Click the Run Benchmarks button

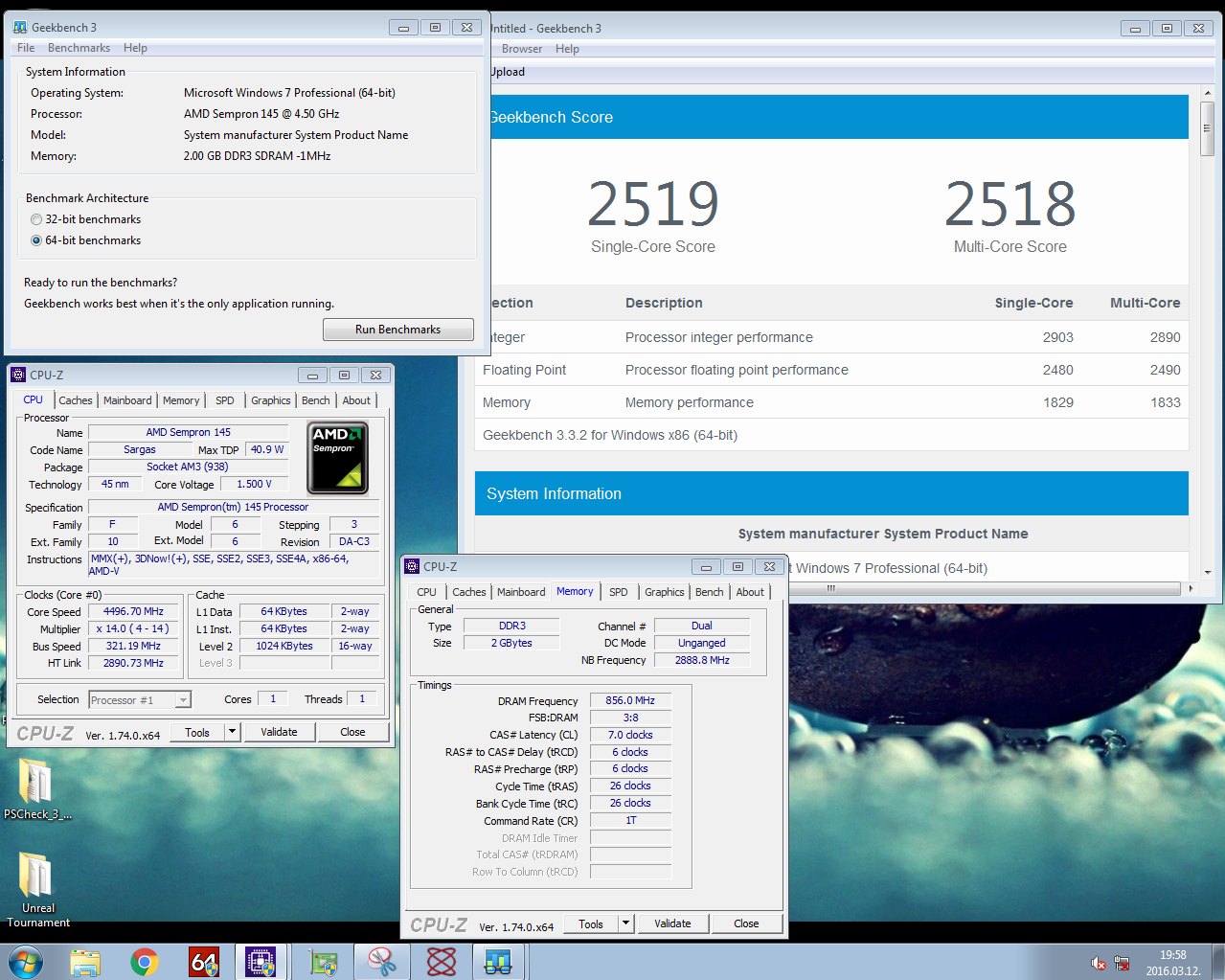[x=398, y=330]
